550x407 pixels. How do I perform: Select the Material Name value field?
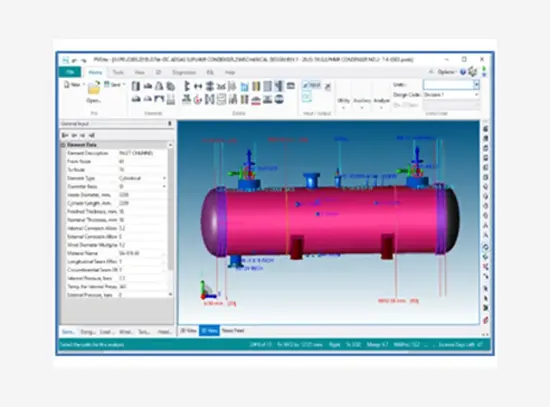click(142, 253)
